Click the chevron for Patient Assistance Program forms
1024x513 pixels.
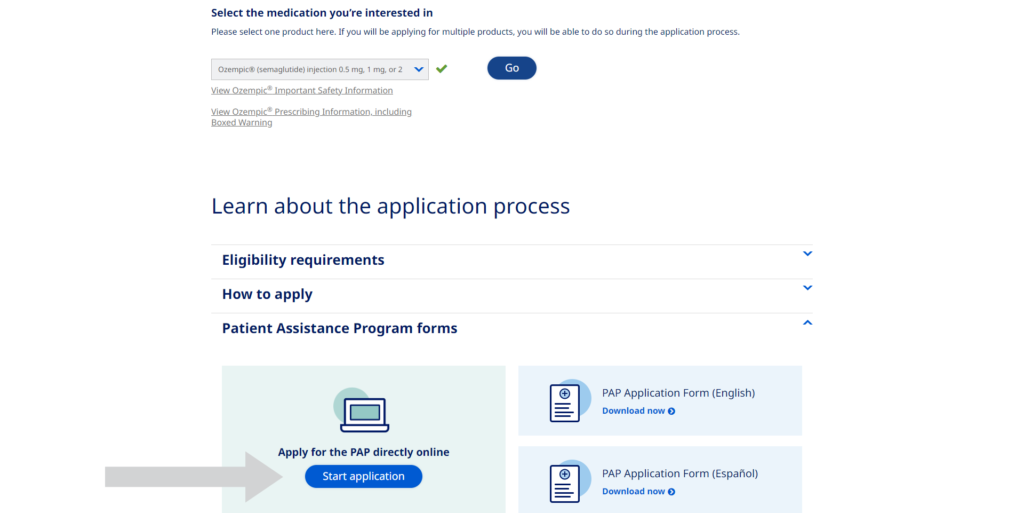tap(807, 322)
